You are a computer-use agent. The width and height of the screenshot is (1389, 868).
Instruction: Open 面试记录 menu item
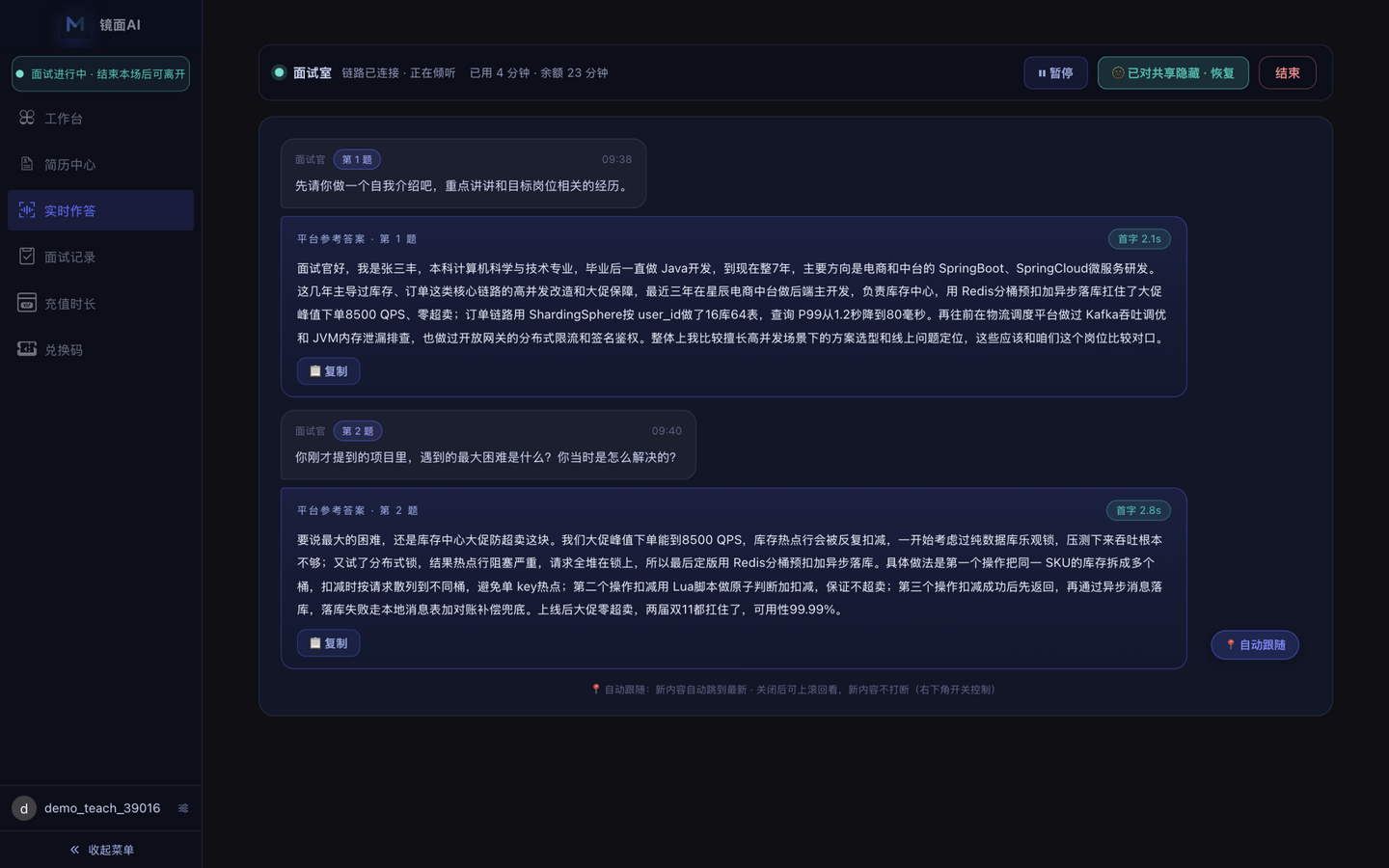click(x=100, y=257)
